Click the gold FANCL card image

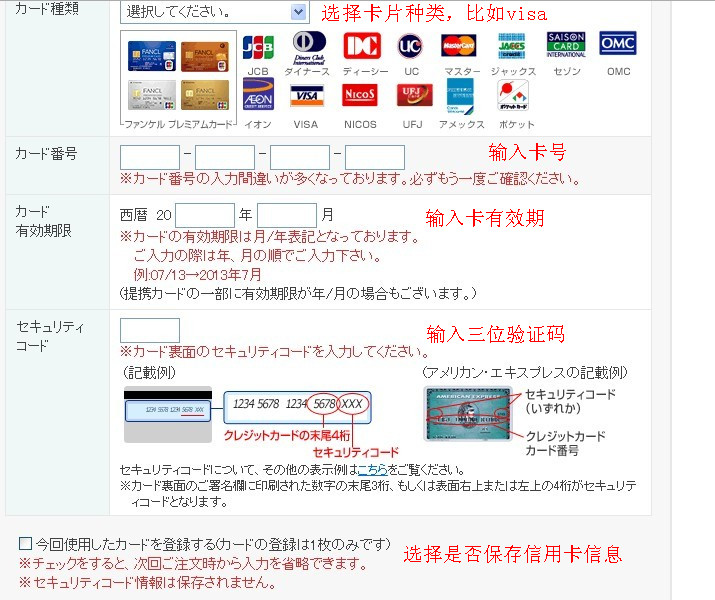pyautogui.click(x=205, y=95)
